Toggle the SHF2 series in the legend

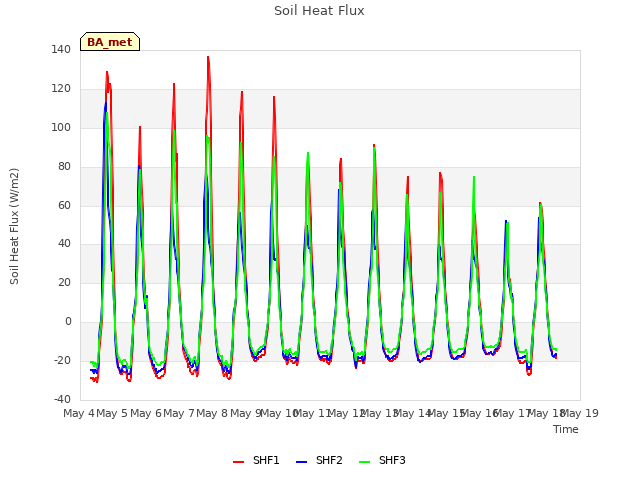point(319,460)
